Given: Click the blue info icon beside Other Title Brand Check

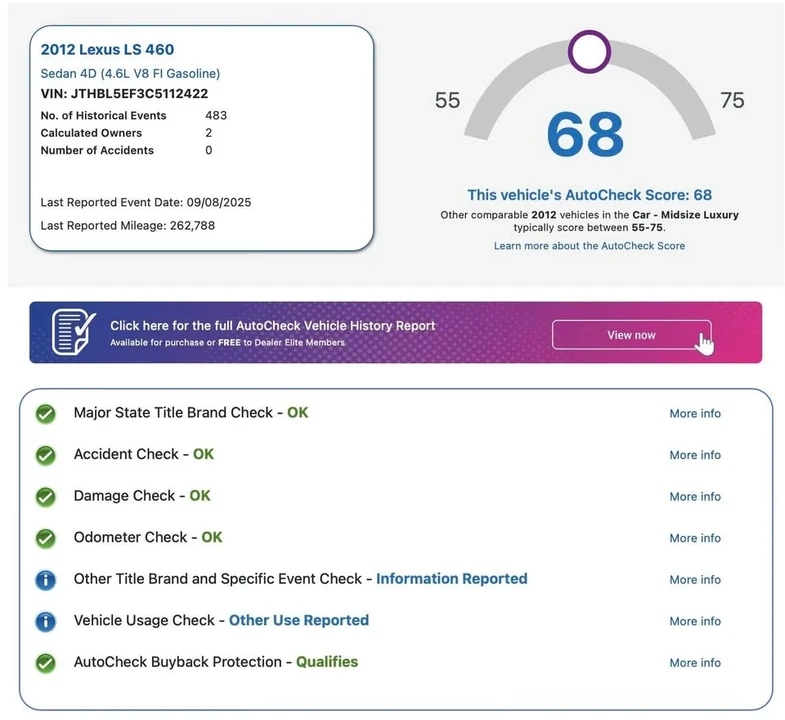Looking at the screenshot, I should [x=46, y=580].
